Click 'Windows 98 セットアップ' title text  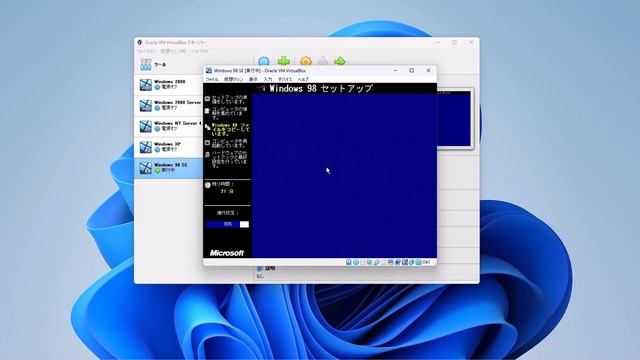tap(321, 88)
